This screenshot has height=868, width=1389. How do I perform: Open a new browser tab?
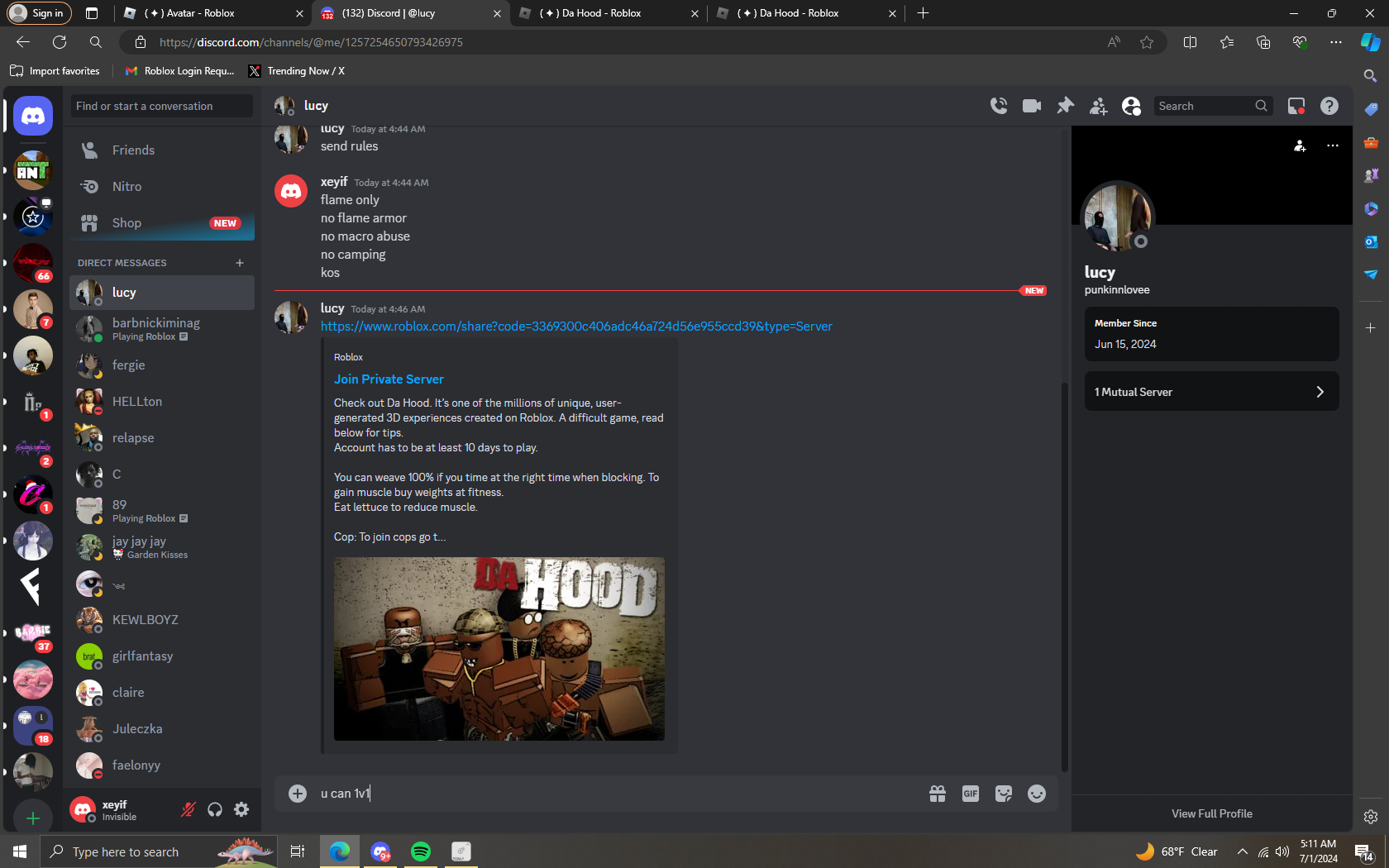point(923,13)
